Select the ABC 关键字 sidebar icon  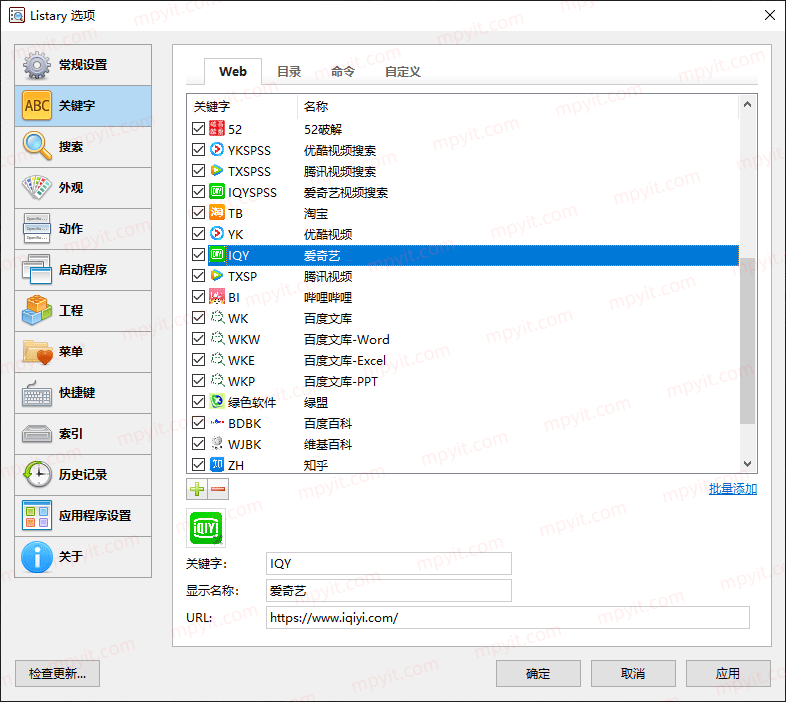(37, 106)
